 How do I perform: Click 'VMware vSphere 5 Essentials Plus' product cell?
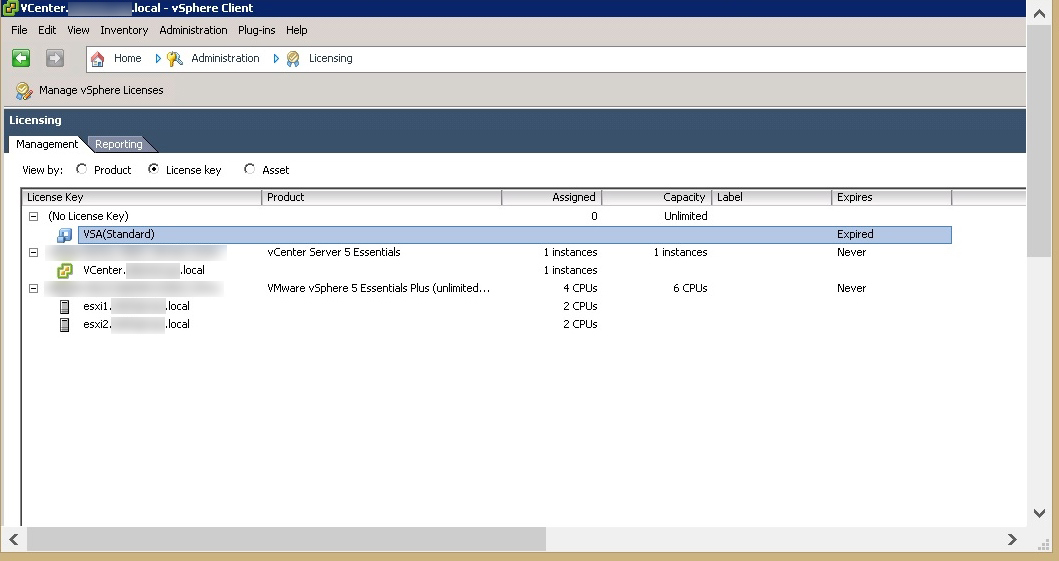(379, 288)
